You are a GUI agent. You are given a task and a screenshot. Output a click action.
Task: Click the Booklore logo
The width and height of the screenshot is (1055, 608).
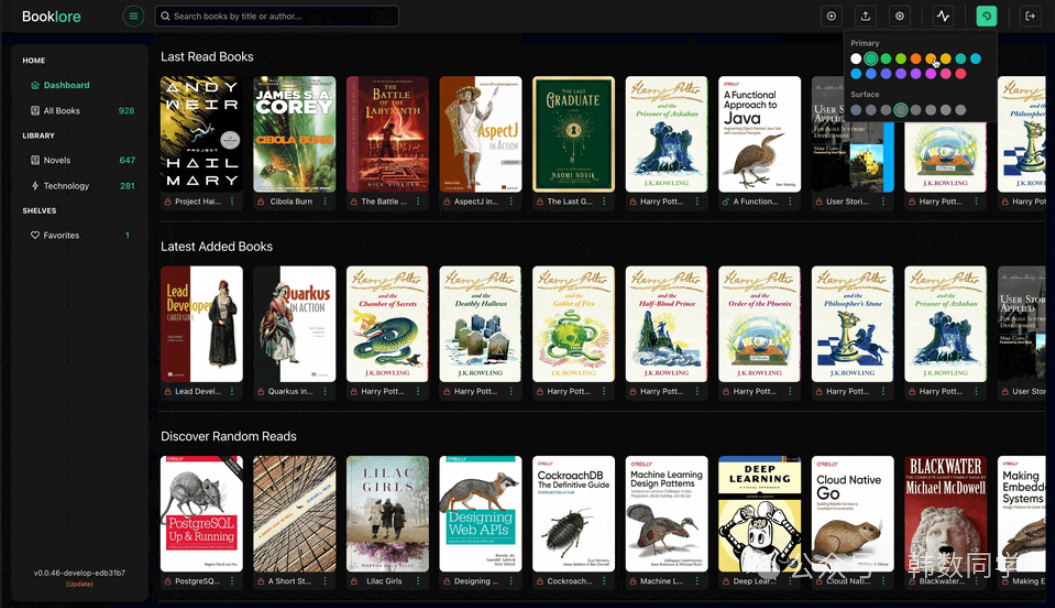(x=51, y=16)
